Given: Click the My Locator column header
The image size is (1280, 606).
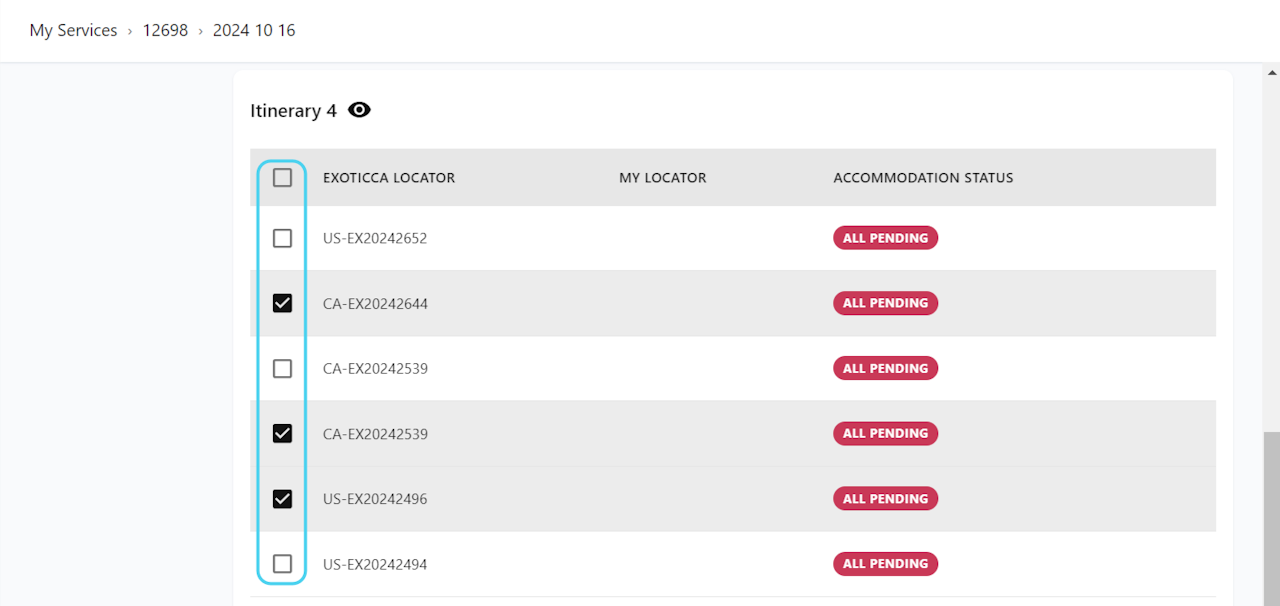Looking at the screenshot, I should [x=662, y=178].
